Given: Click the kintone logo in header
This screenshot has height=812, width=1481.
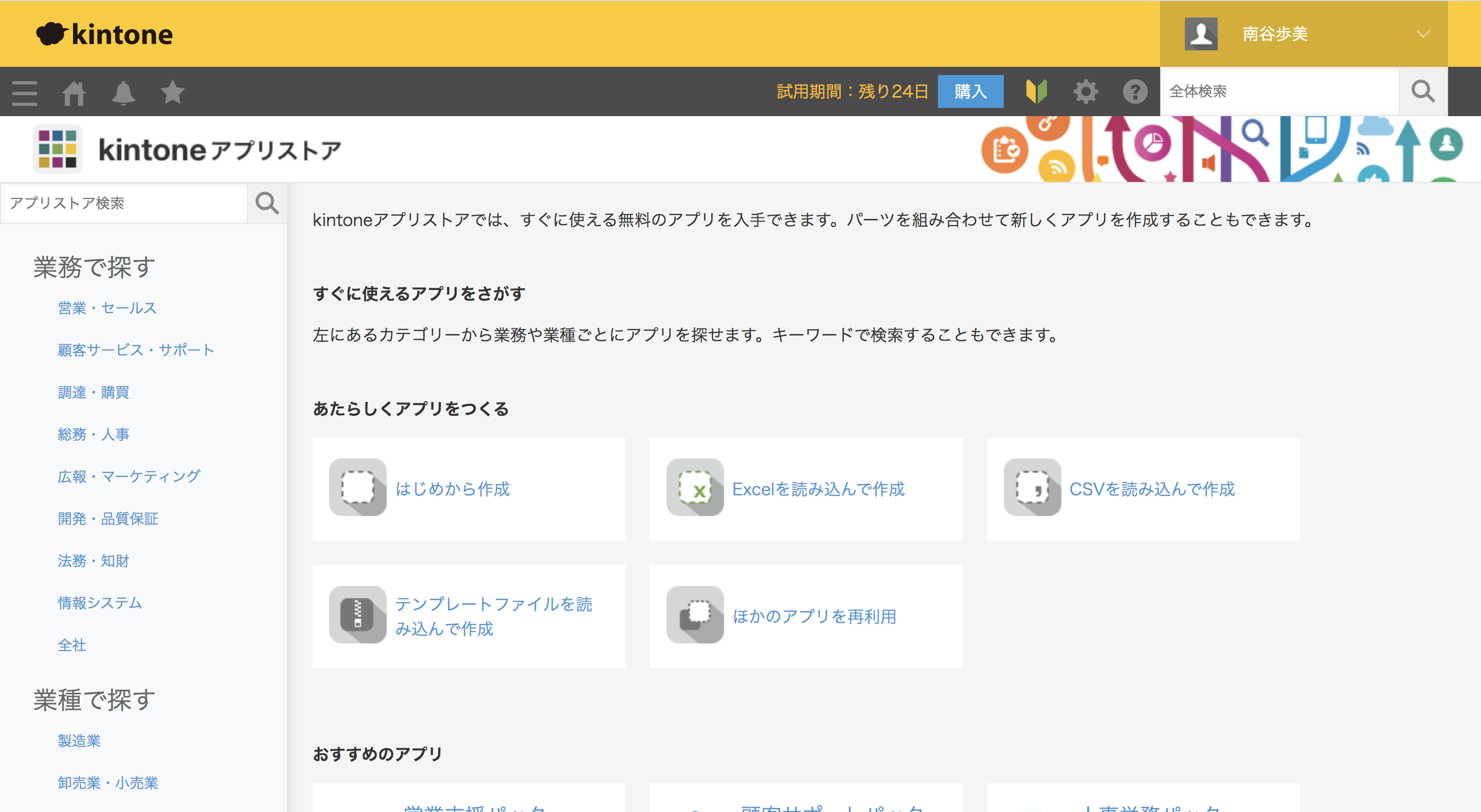Looking at the screenshot, I should 104,34.
